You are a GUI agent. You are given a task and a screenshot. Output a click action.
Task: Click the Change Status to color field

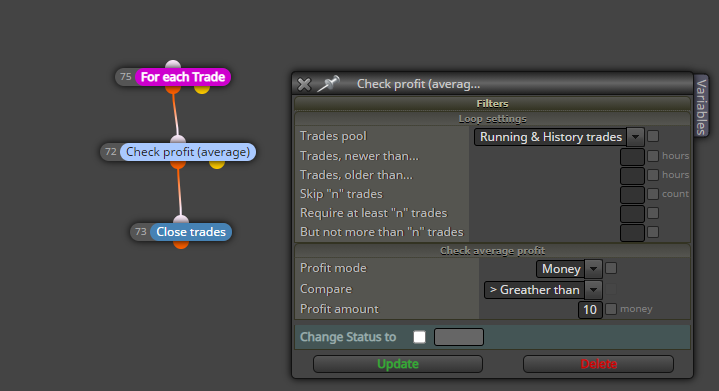click(x=459, y=337)
